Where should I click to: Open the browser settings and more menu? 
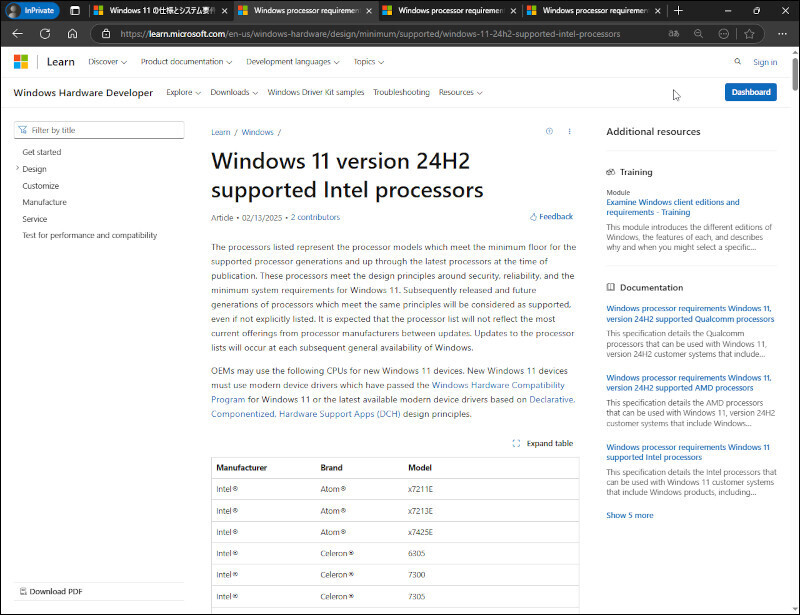coord(782,34)
